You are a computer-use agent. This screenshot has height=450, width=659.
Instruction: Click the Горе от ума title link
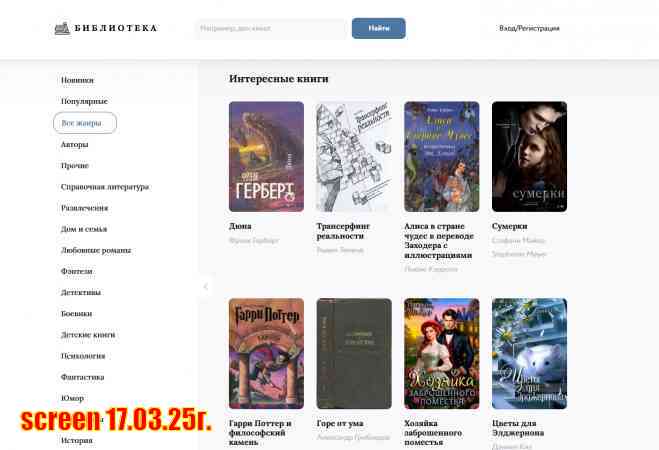340,424
